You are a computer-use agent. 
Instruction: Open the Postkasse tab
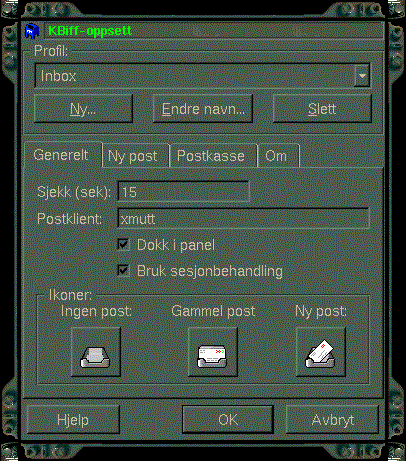[x=213, y=156]
